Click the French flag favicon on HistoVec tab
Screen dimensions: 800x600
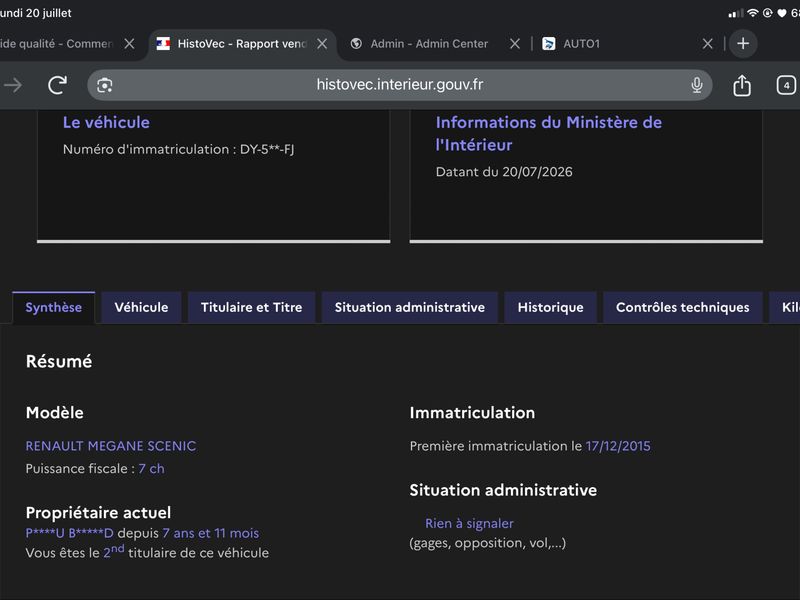coord(163,44)
